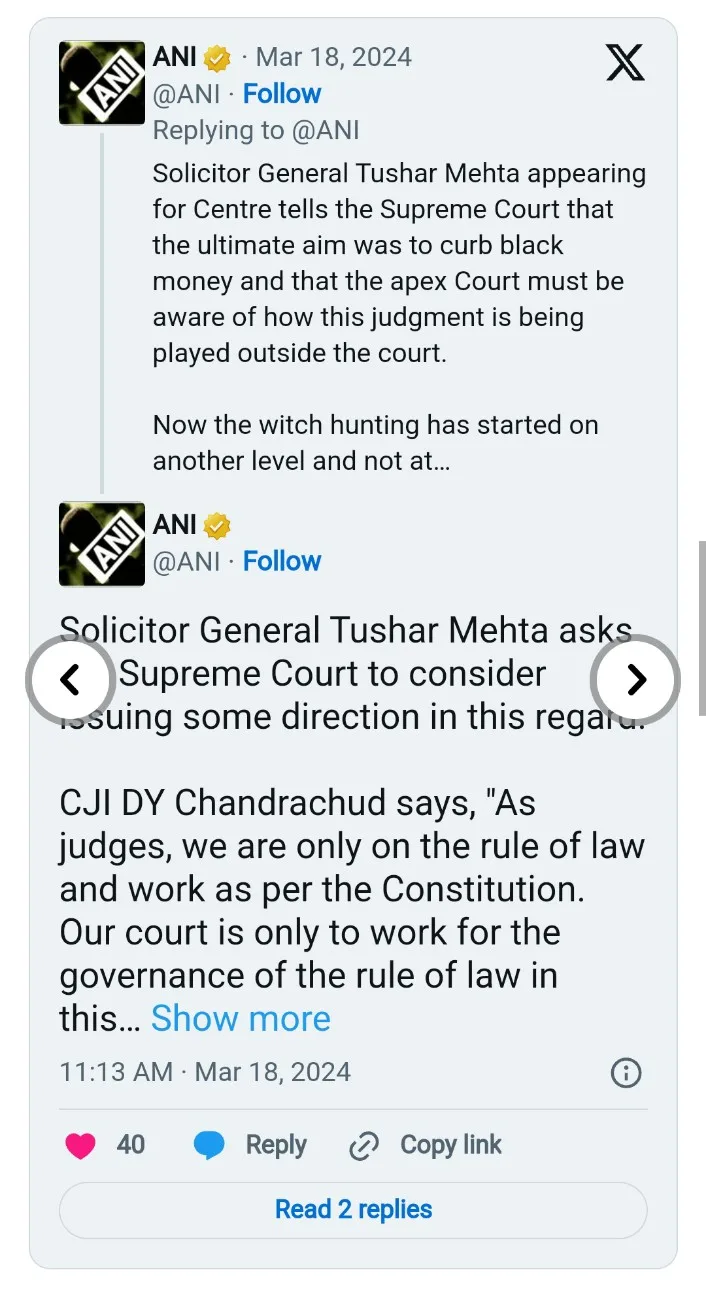Click the verified badge on the second ANI tweet

(x=217, y=525)
